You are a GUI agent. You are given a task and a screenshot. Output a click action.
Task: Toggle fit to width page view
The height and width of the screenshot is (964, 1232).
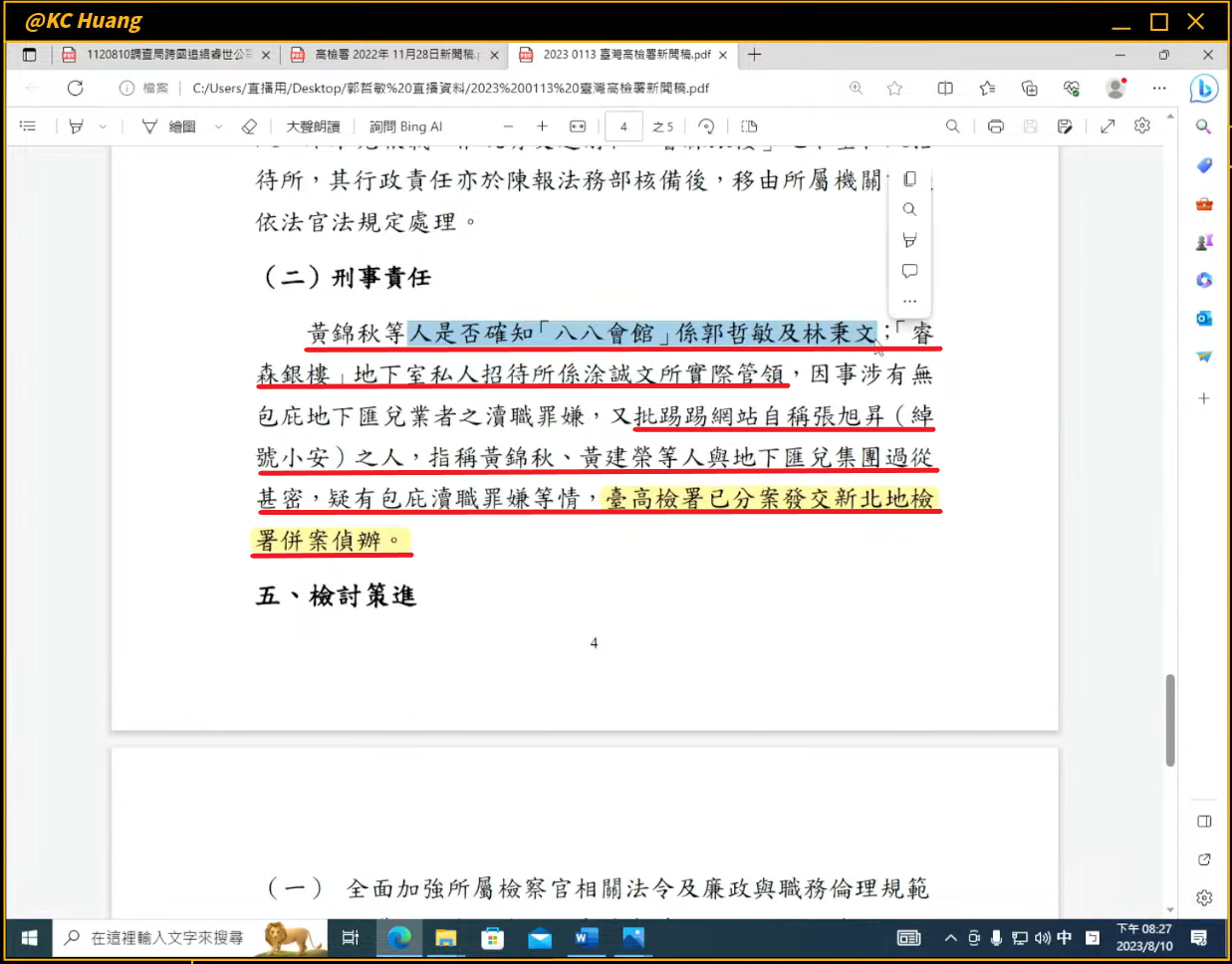578,126
